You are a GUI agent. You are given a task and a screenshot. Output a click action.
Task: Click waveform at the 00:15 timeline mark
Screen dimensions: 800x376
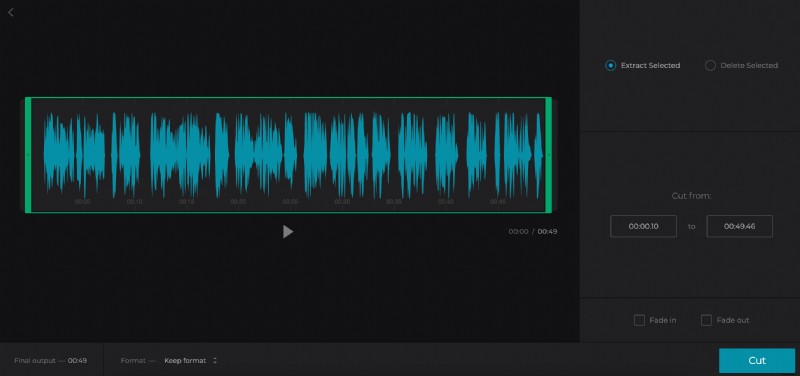pyautogui.click(x=187, y=202)
